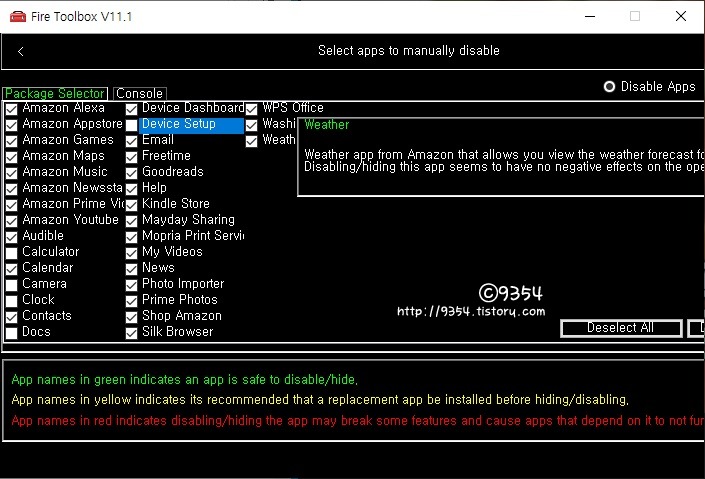Minimize the Fire Toolbox window
This screenshot has width=705, height=479.
[590, 17]
